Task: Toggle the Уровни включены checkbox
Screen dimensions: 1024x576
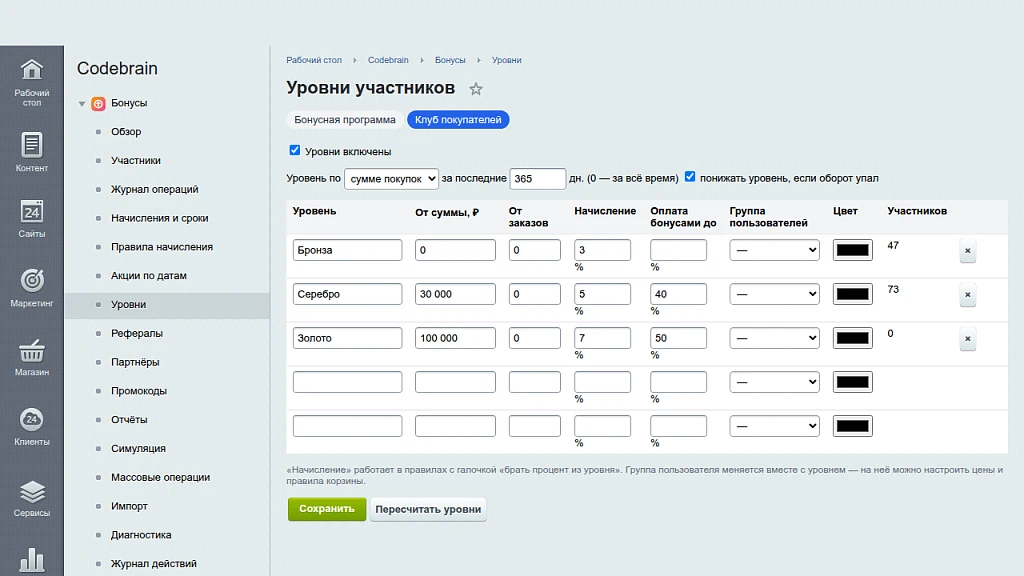Action: [x=295, y=150]
